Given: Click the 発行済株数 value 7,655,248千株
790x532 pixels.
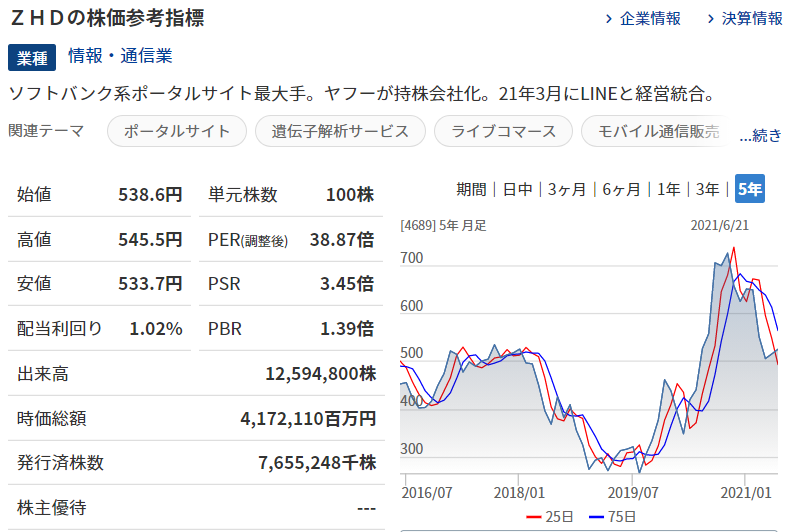Looking at the screenshot, I should [317, 462].
